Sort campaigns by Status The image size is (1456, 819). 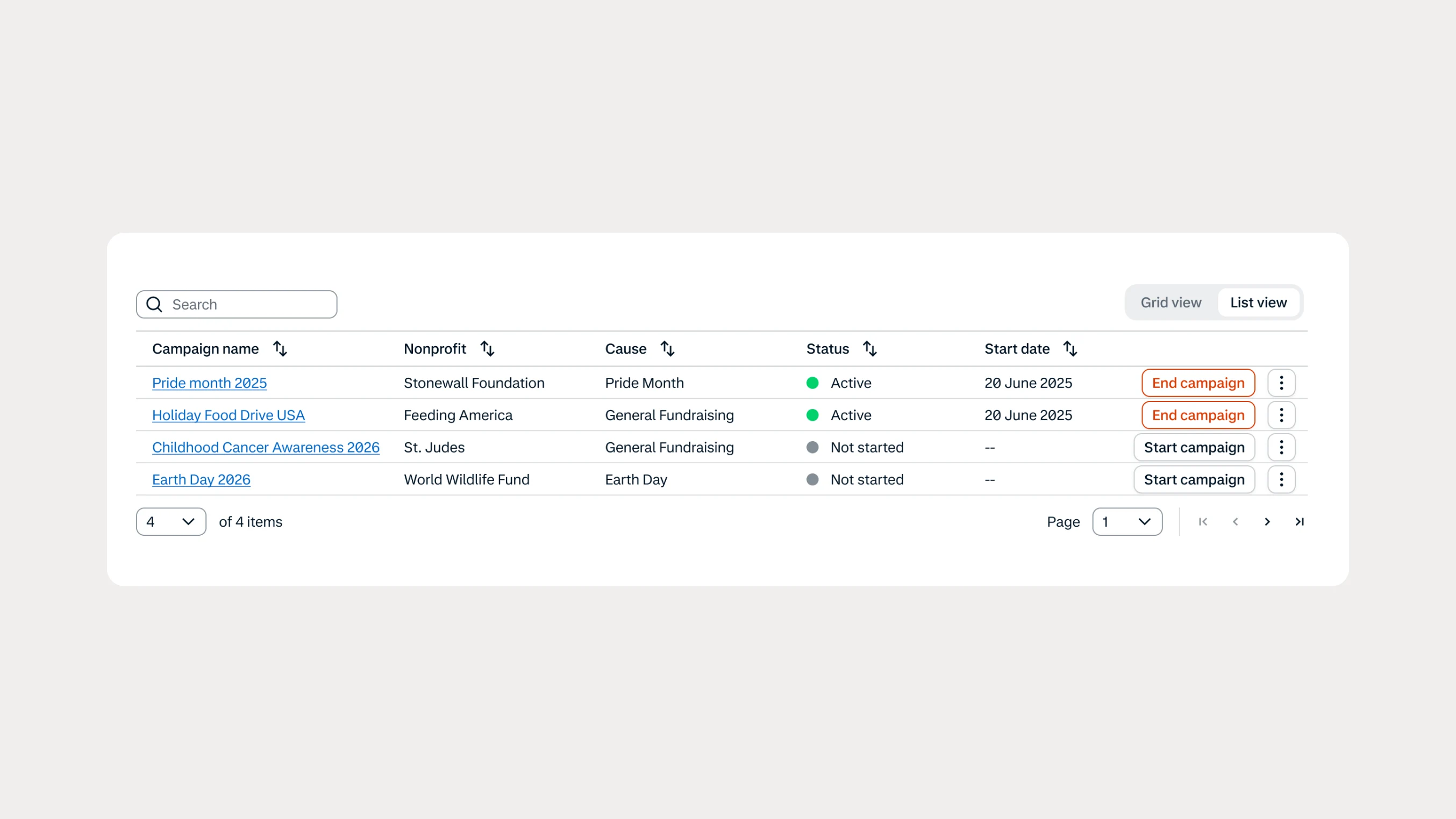click(x=870, y=348)
